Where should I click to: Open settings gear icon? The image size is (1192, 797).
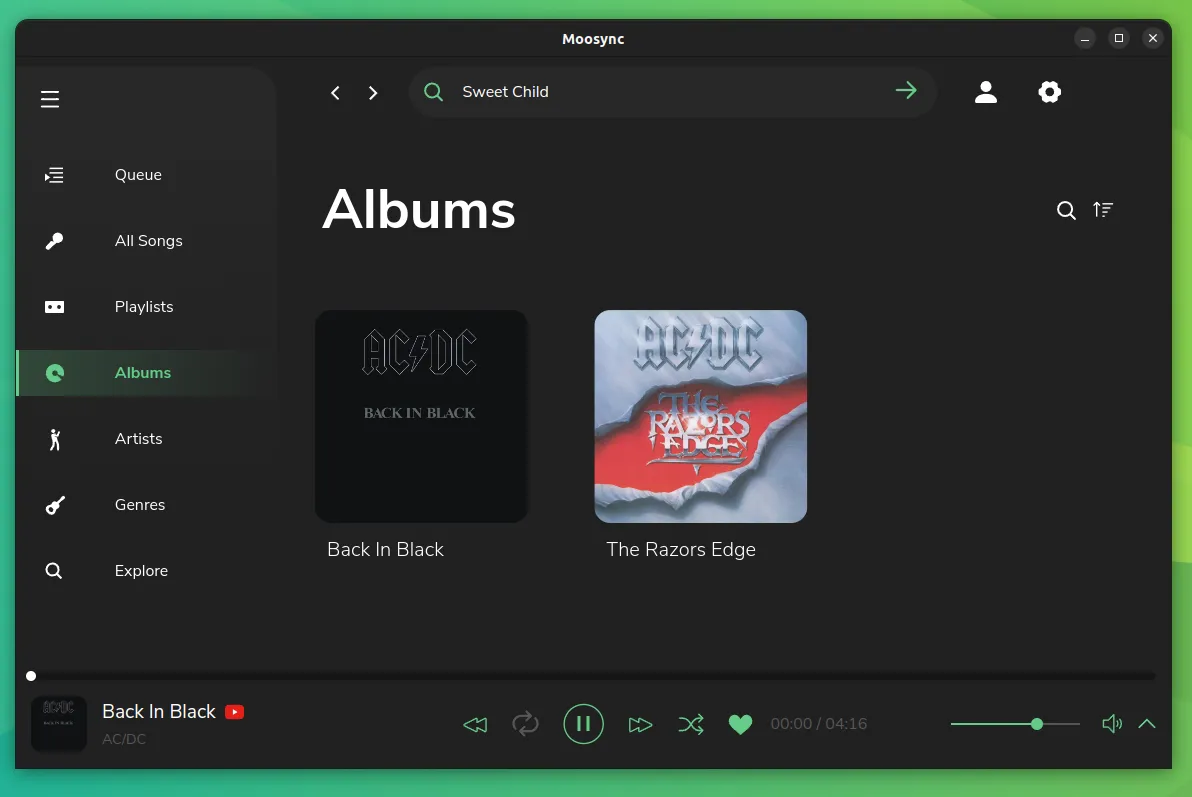pyautogui.click(x=1050, y=92)
